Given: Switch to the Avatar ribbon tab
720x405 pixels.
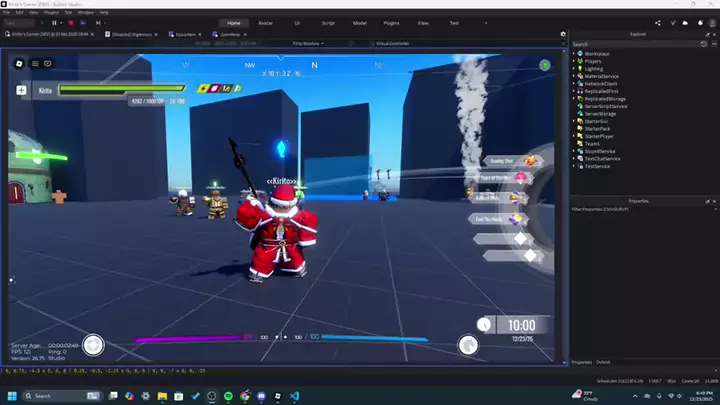Looking at the screenshot, I should (x=266, y=22).
